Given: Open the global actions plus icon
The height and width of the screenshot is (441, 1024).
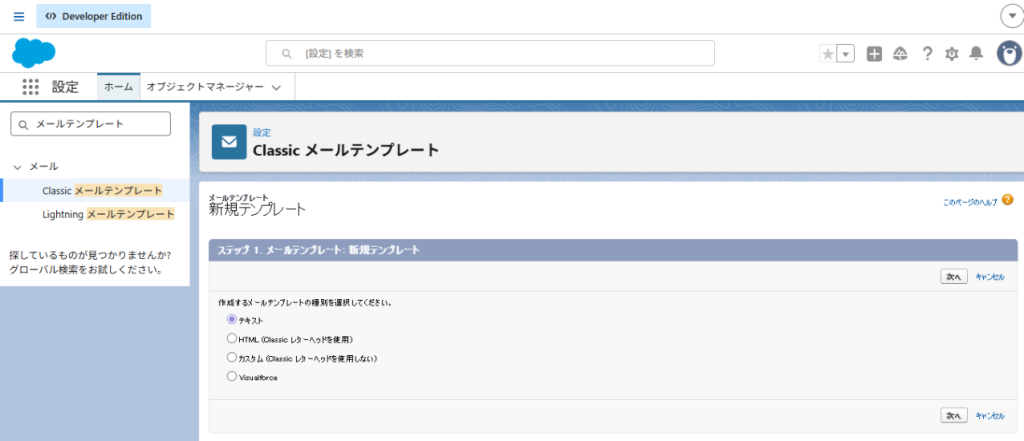Looking at the screenshot, I should click(x=874, y=54).
